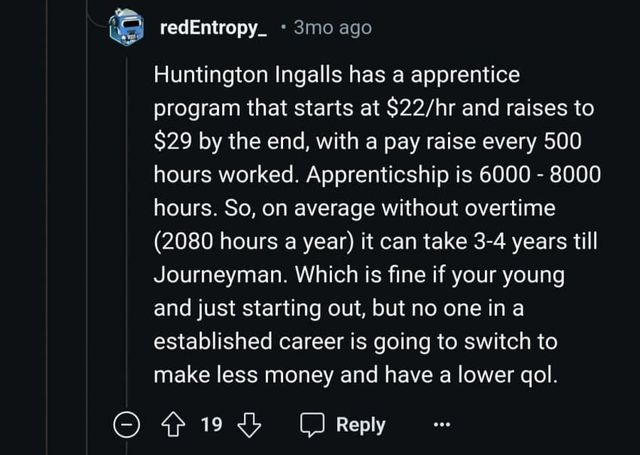Click the "$22/hr" text in comment
This screenshot has width=640, height=455.
[470, 107]
